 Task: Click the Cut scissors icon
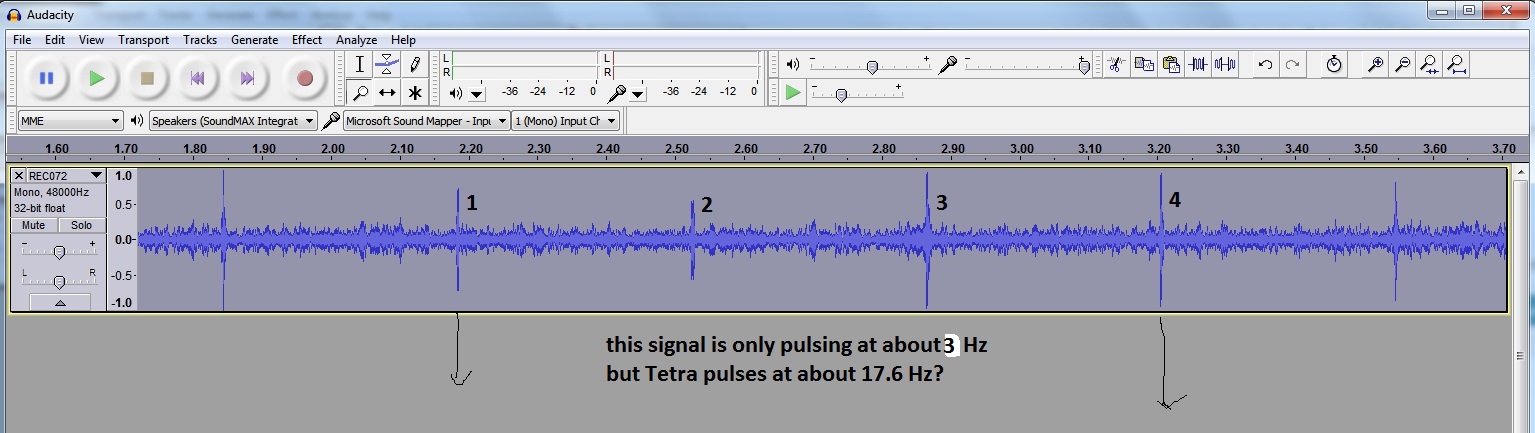(x=1116, y=65)
